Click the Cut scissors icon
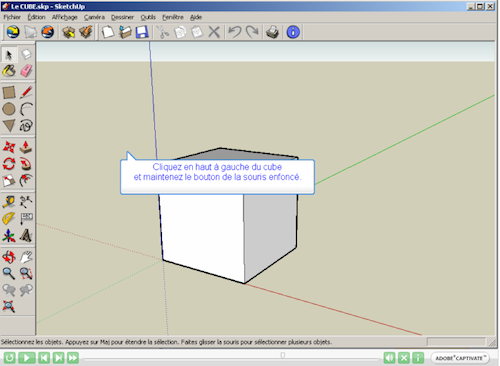This screenshot has width=500, height=366. click(x=163, y=32)
